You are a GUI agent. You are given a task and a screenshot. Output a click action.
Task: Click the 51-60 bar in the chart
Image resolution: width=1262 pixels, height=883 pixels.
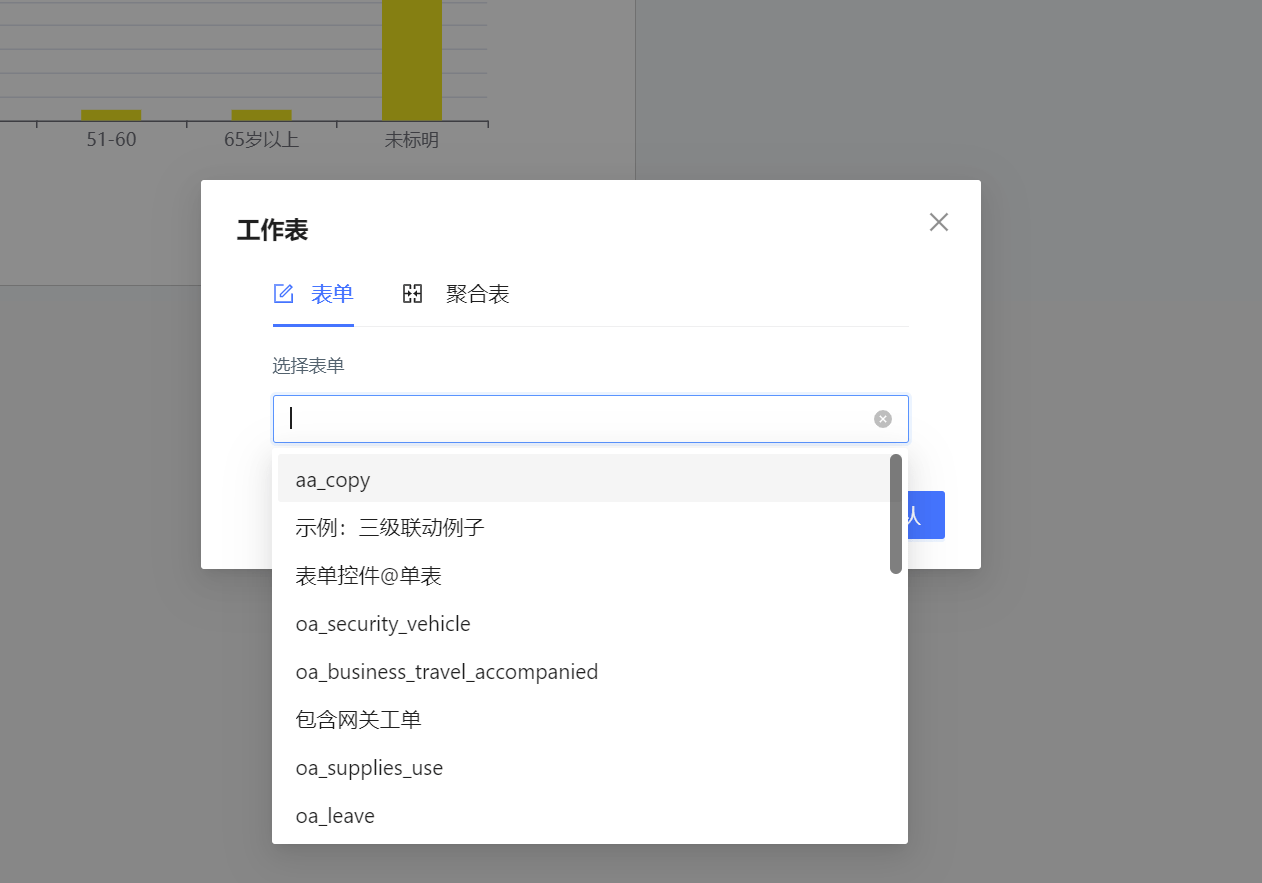(111, 115)
